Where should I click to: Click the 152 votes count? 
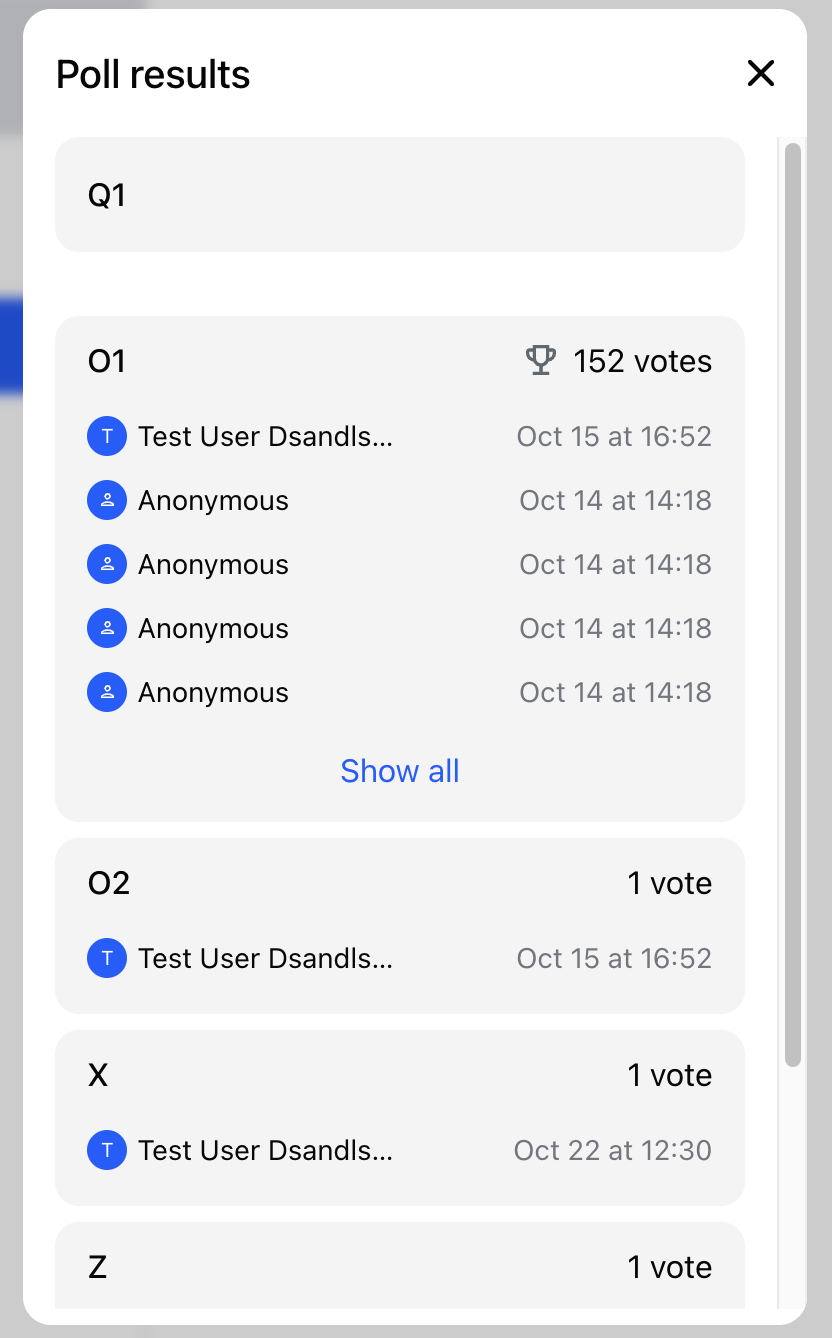coord(642,361)
